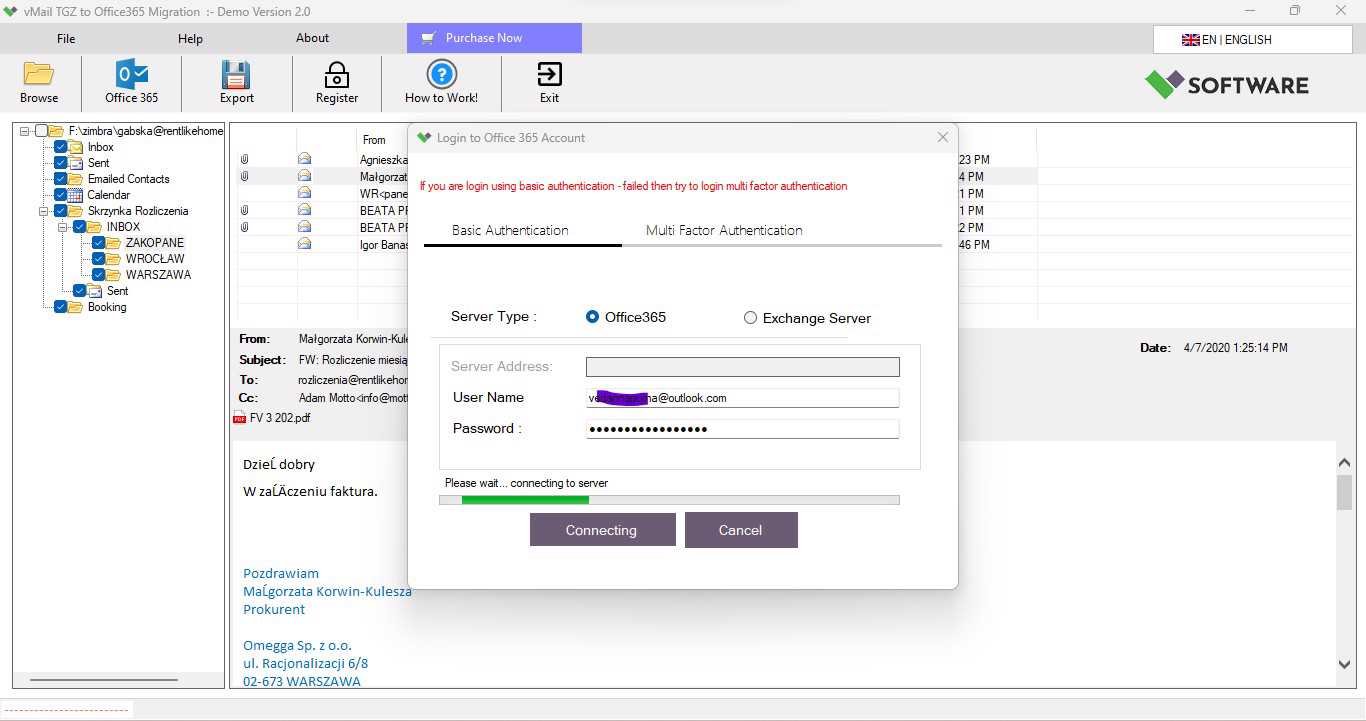Open the Help menu
1366x721 pixels.
tap(190, 39)
